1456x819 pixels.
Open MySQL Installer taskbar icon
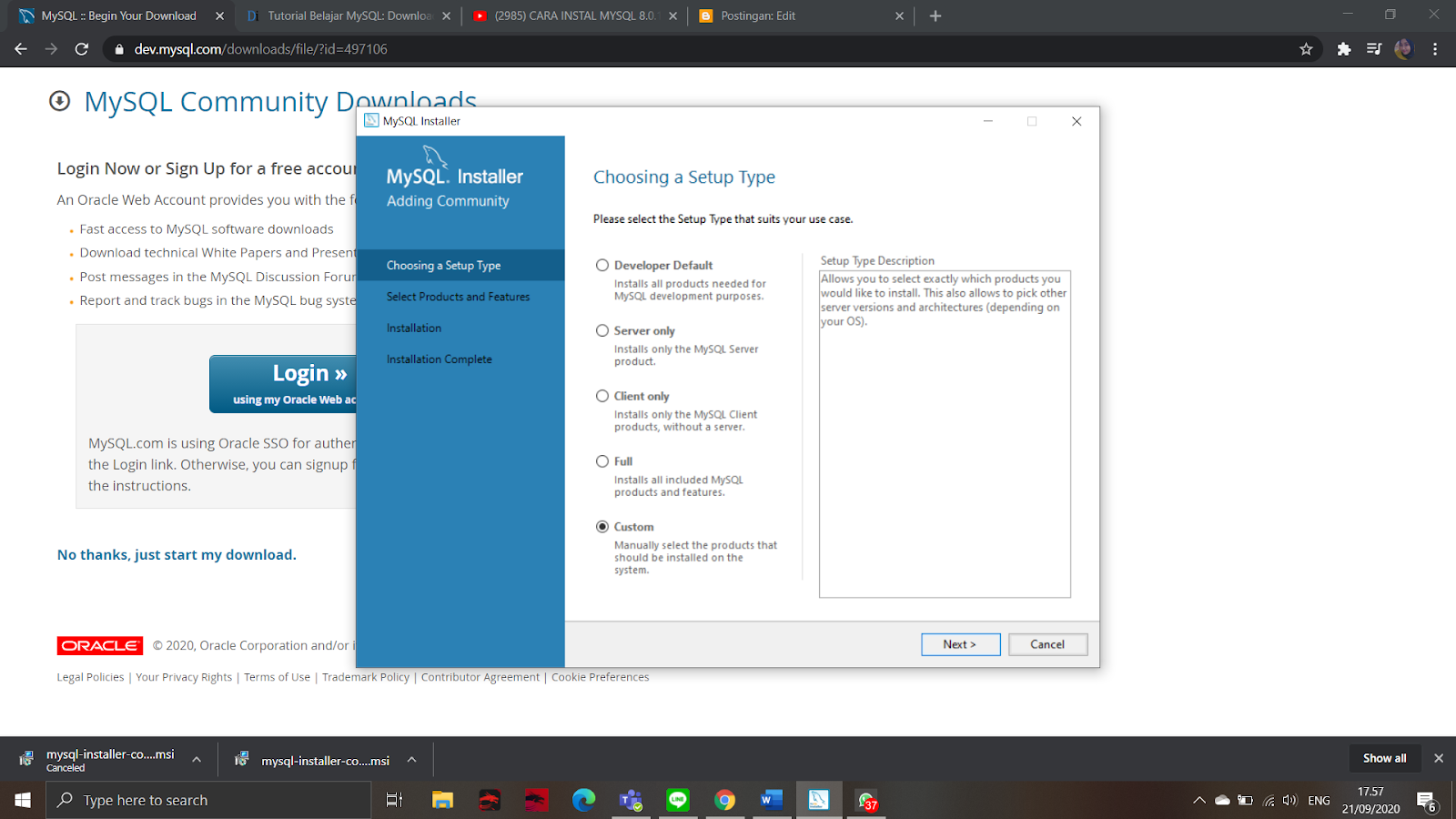click(x=819, y=800)
